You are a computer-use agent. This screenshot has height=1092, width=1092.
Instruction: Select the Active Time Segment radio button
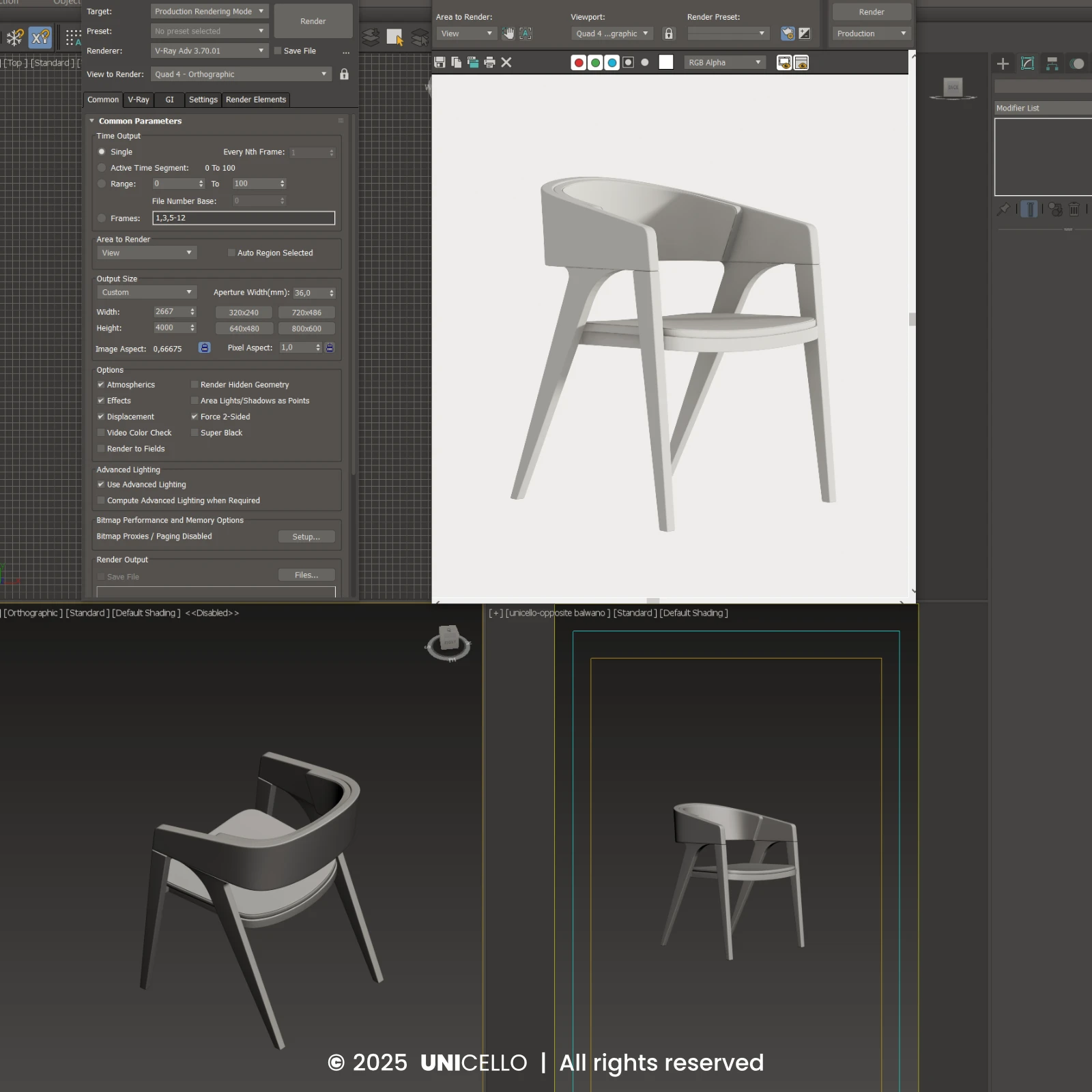coord(102,168)
